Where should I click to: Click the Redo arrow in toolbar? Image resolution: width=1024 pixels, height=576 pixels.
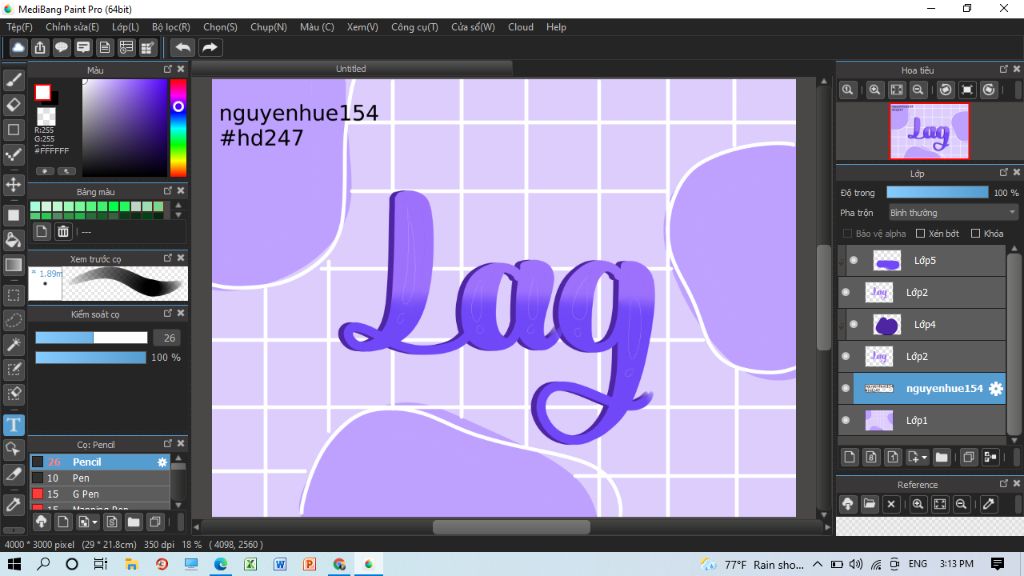pyautogui.click(x=210, y=48)
